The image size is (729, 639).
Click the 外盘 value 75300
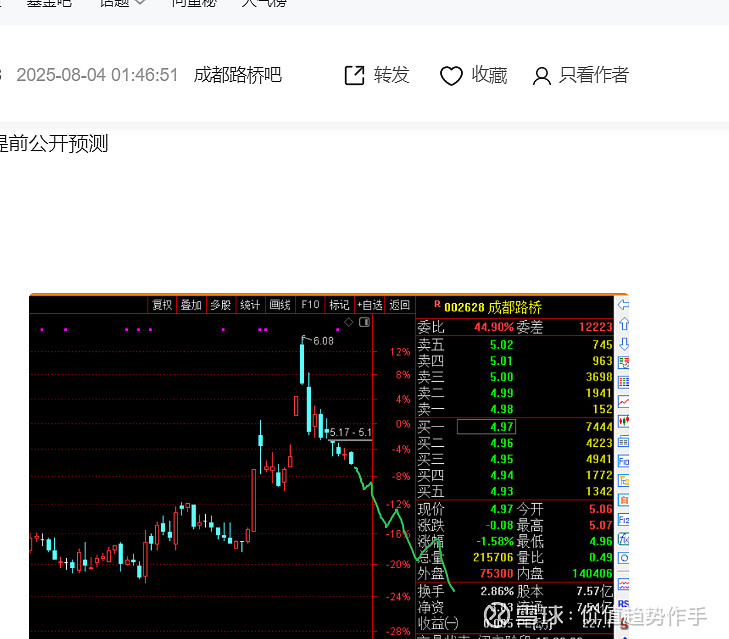click(x=497, y=573)
